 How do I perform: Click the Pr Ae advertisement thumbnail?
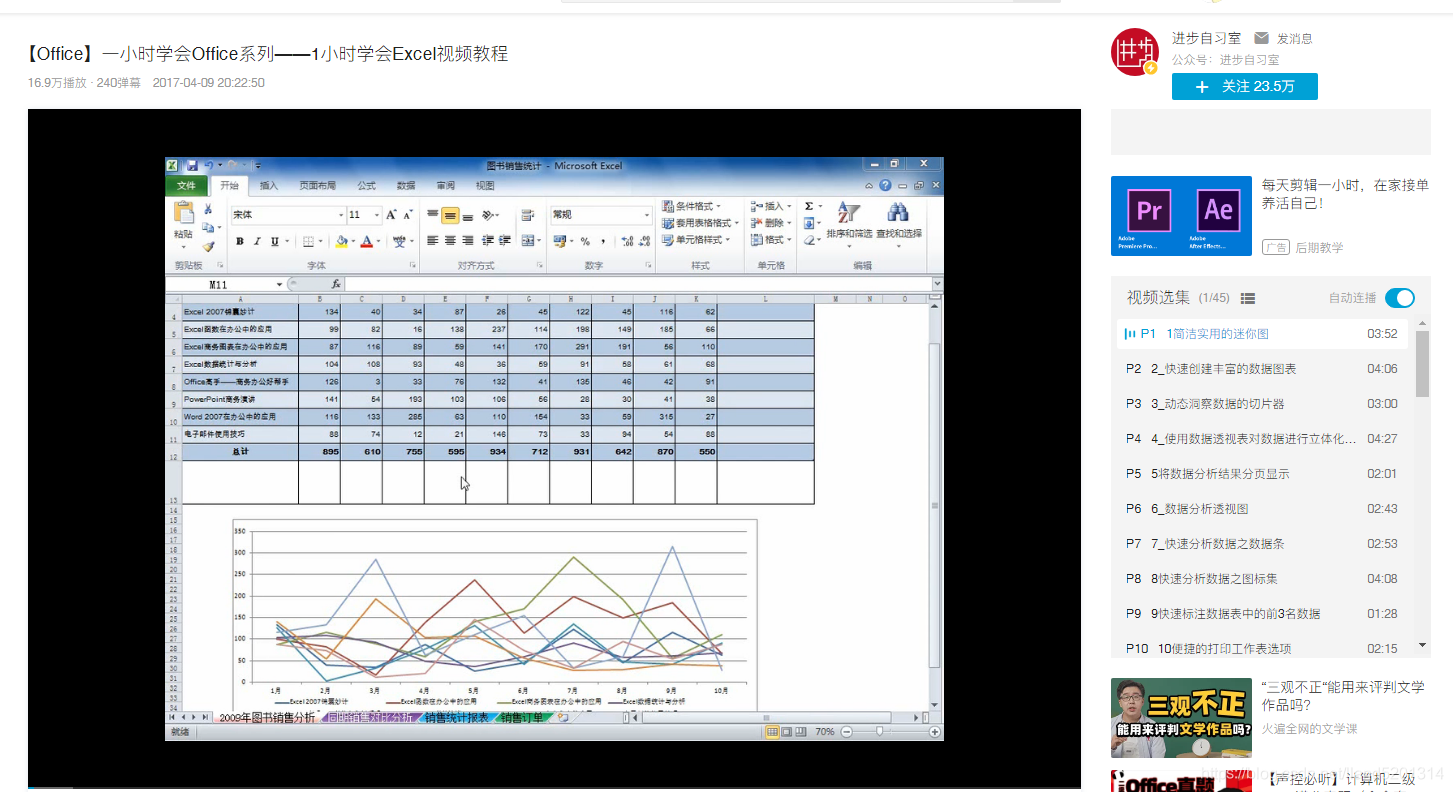tap(1181, 217)
